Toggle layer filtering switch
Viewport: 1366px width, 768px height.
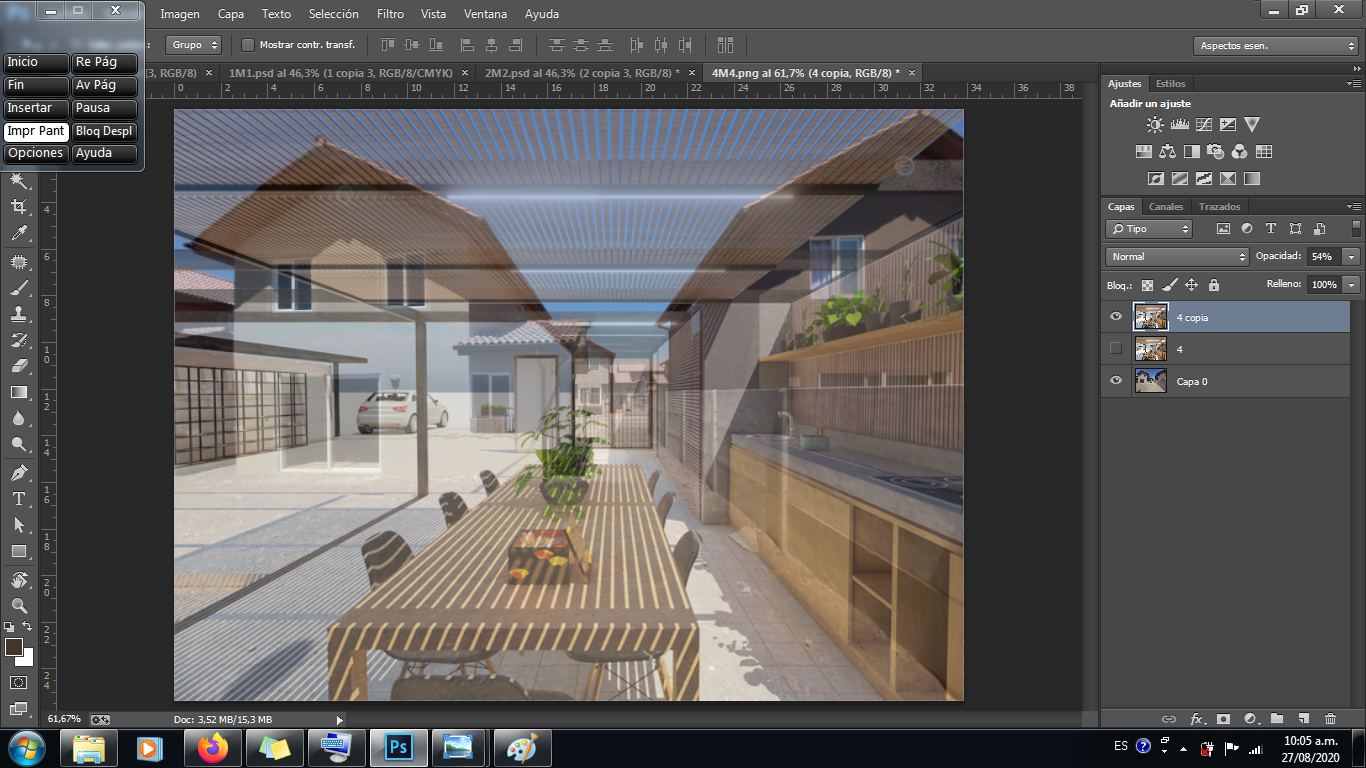[x=1355, y=229]
